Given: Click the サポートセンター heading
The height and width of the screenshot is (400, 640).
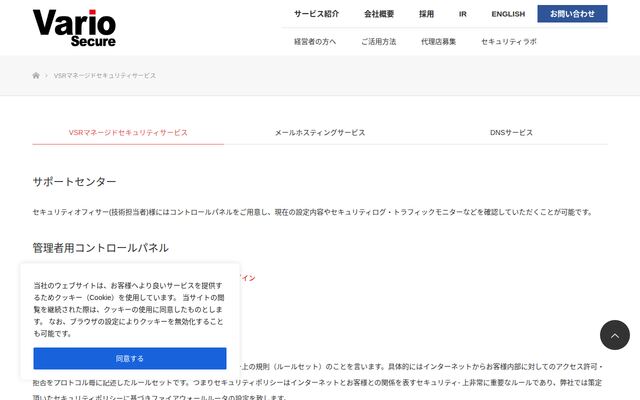Looking at the screenshot, I should pos(74,182).
